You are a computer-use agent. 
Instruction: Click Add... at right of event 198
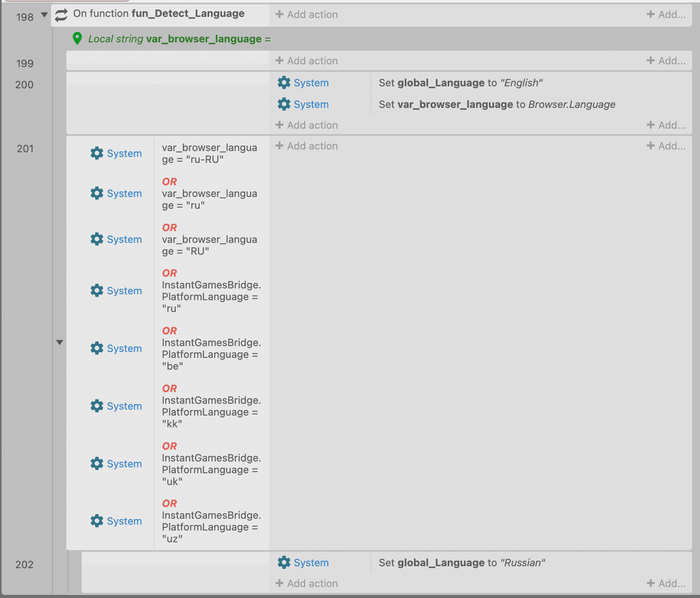tap(666, 14)
